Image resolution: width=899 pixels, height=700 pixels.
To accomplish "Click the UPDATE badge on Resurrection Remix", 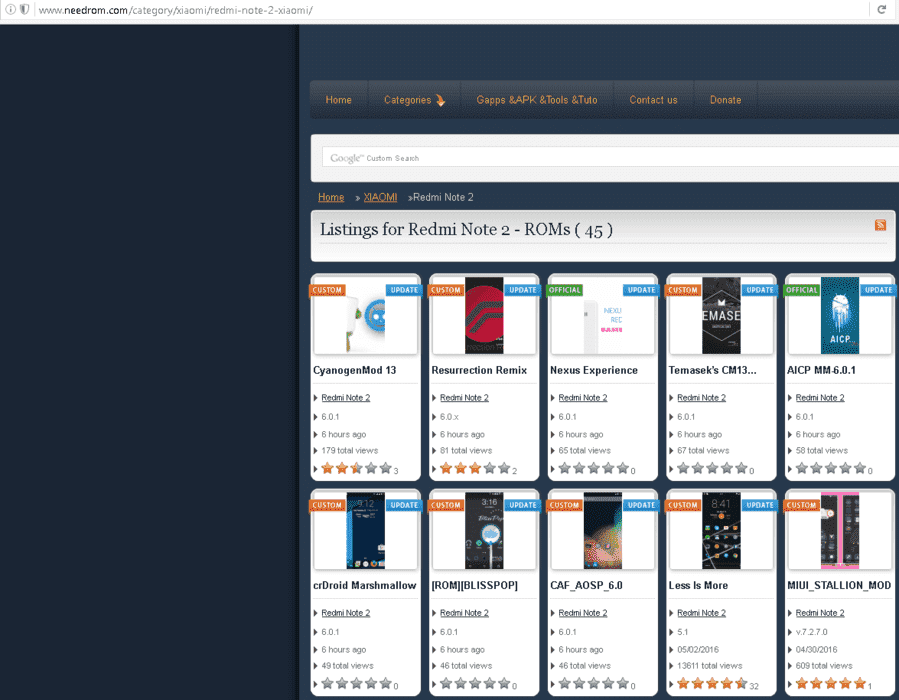I will click(523, 290).
